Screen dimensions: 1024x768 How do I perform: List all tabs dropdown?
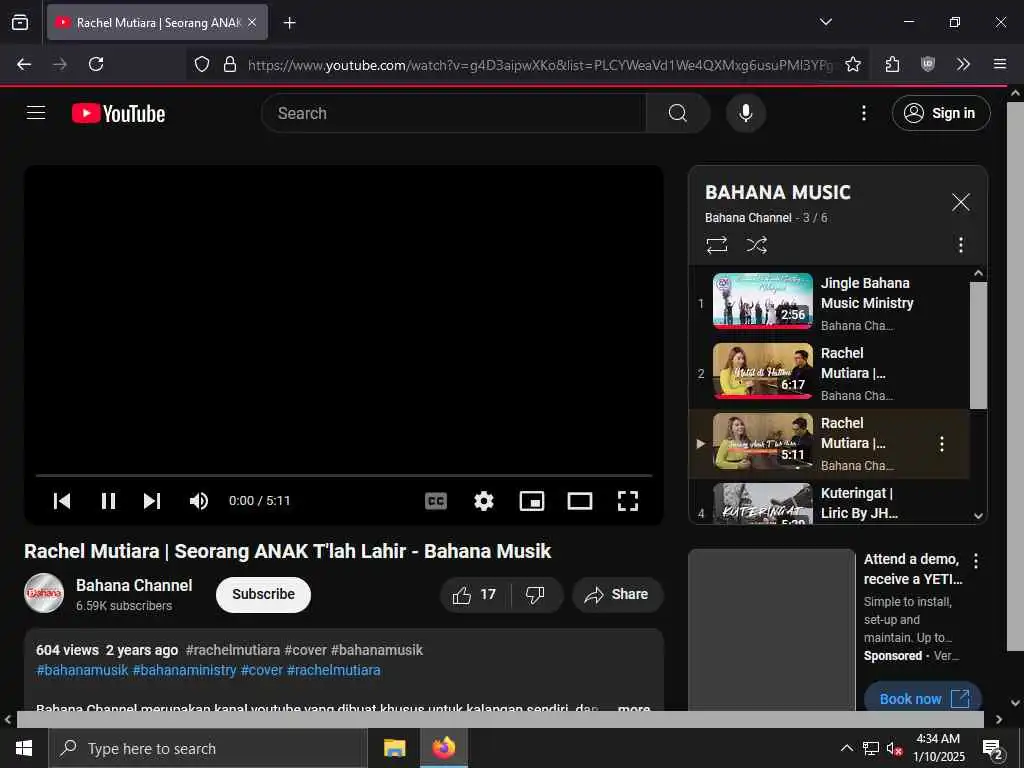click(825, 22)
